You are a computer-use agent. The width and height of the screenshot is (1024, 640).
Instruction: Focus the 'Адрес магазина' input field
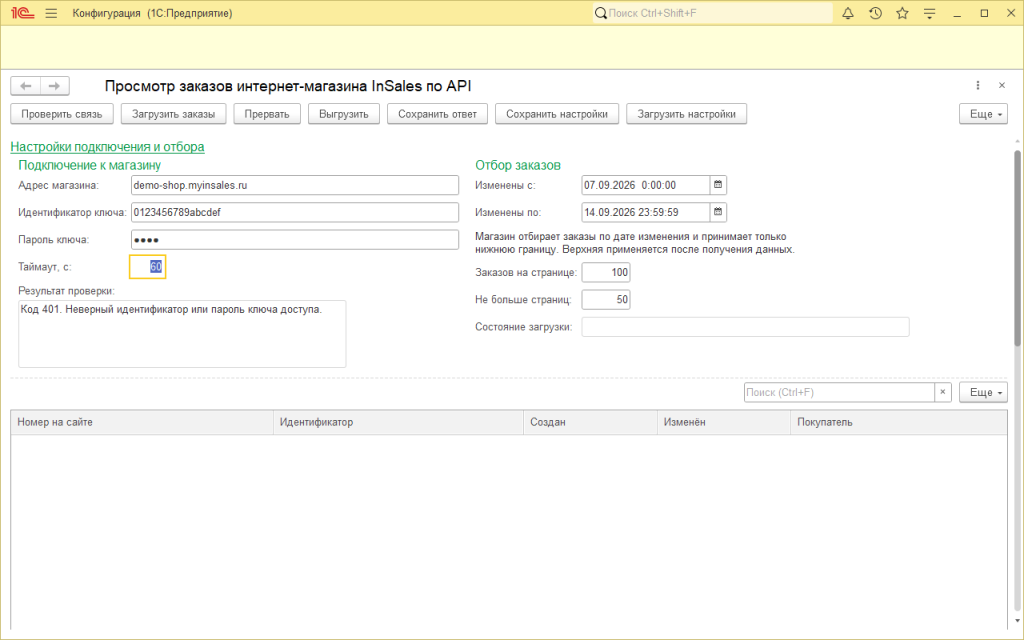pyautogui.click(x=295, y=185)
